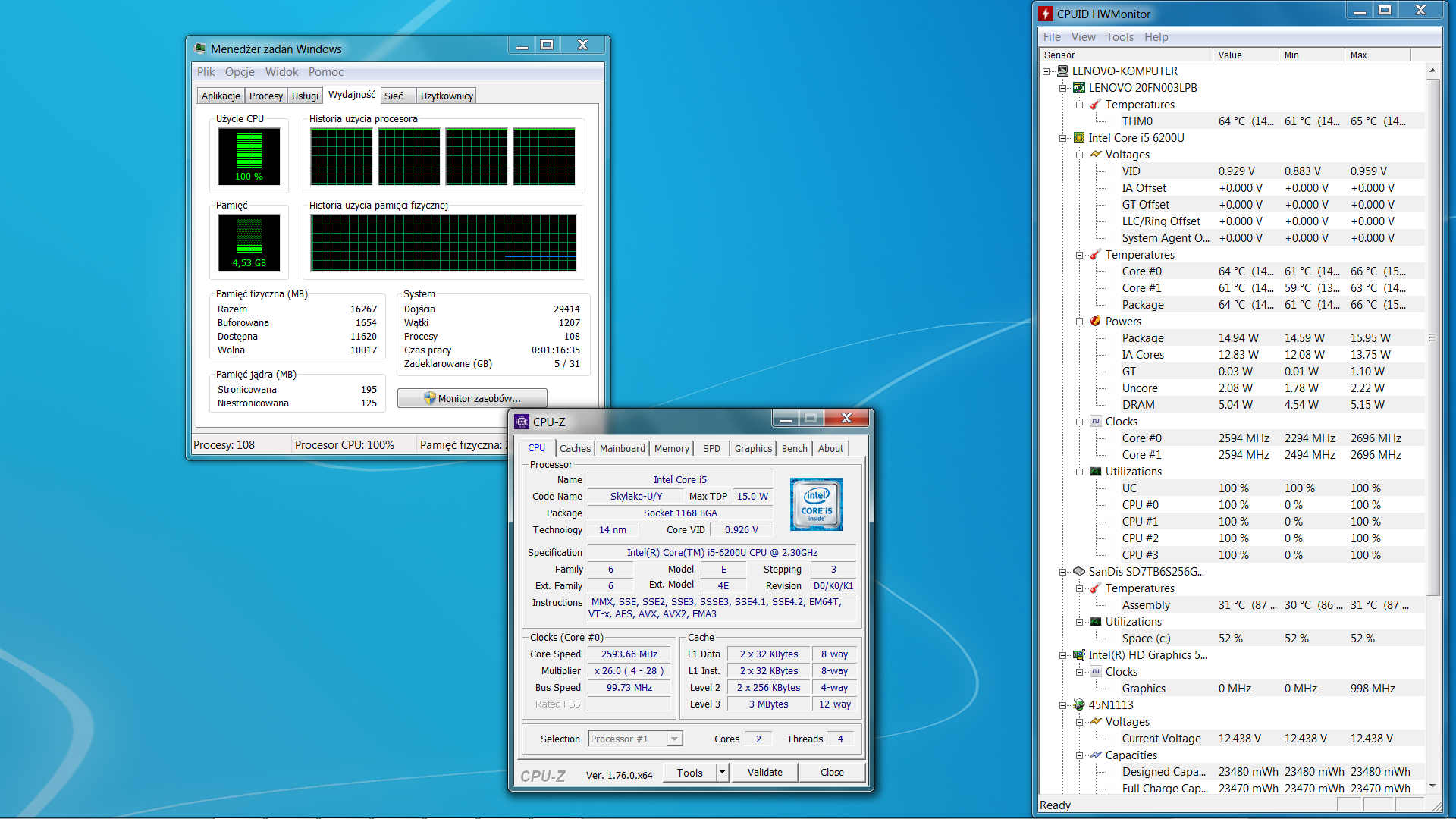Collapse the Powers section expander
This screenshot has height=819, width=1456.
pyautogui.click(x=1080, y=322)
